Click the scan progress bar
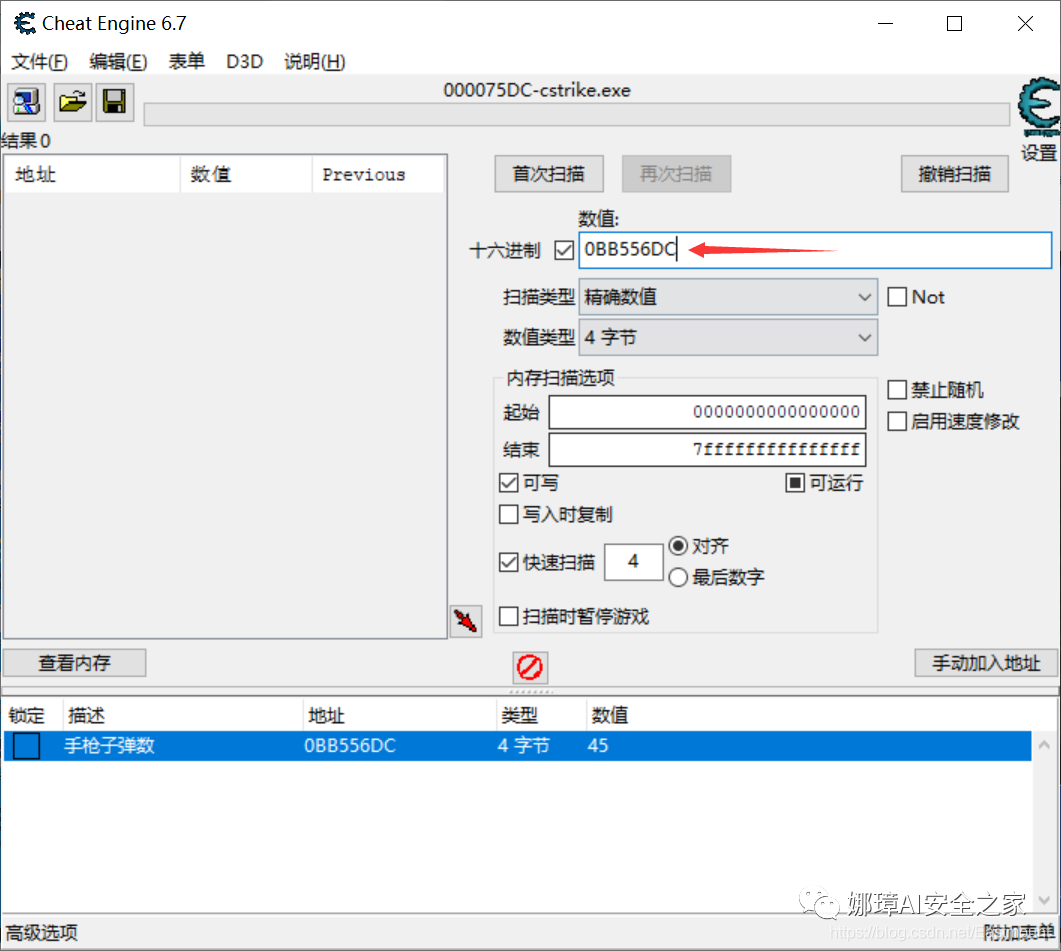This screenshot has width=1061, height=951. pyautogui.click(x=577, y=114)
